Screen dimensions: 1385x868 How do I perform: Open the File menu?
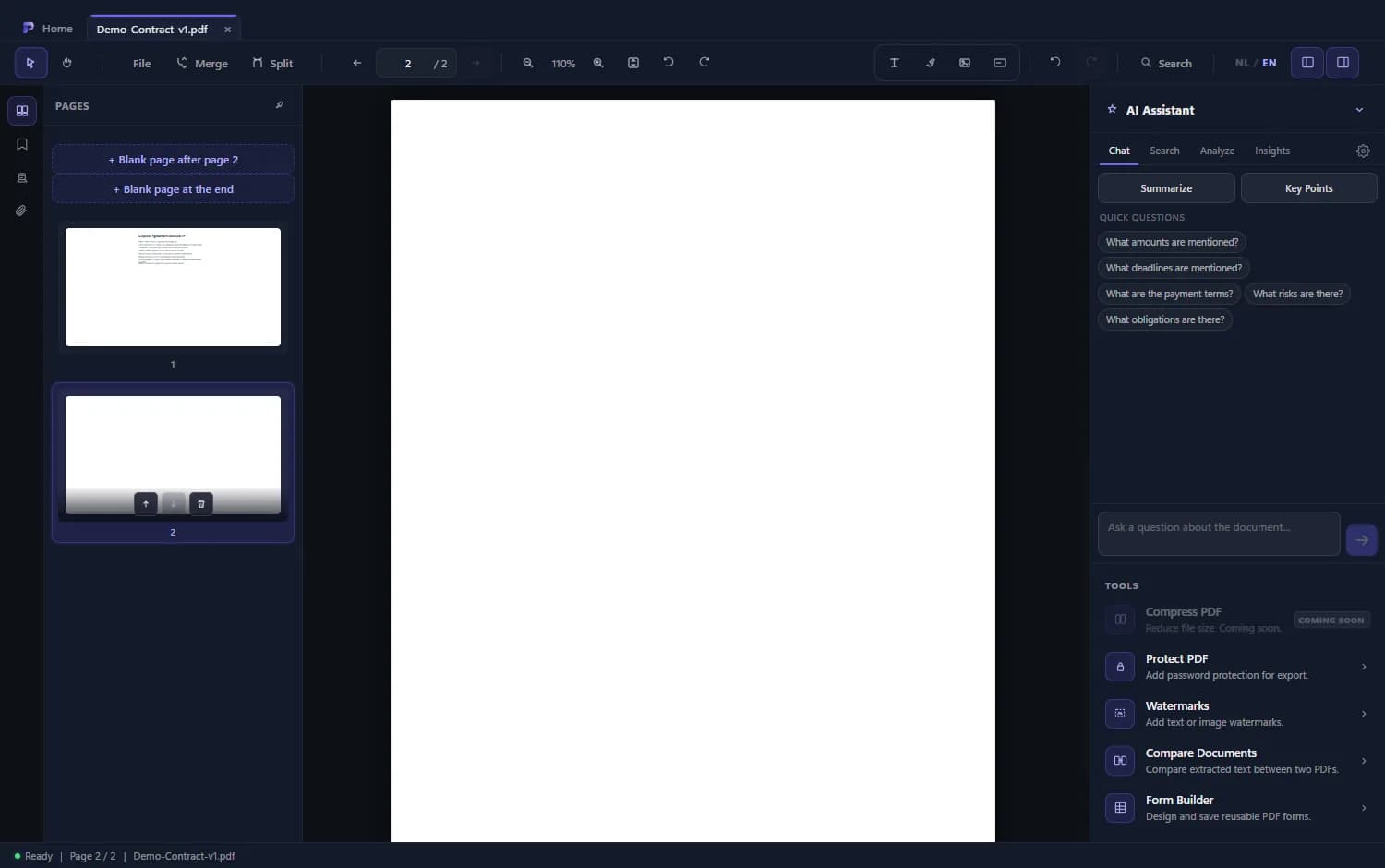[x=141, y=63]
